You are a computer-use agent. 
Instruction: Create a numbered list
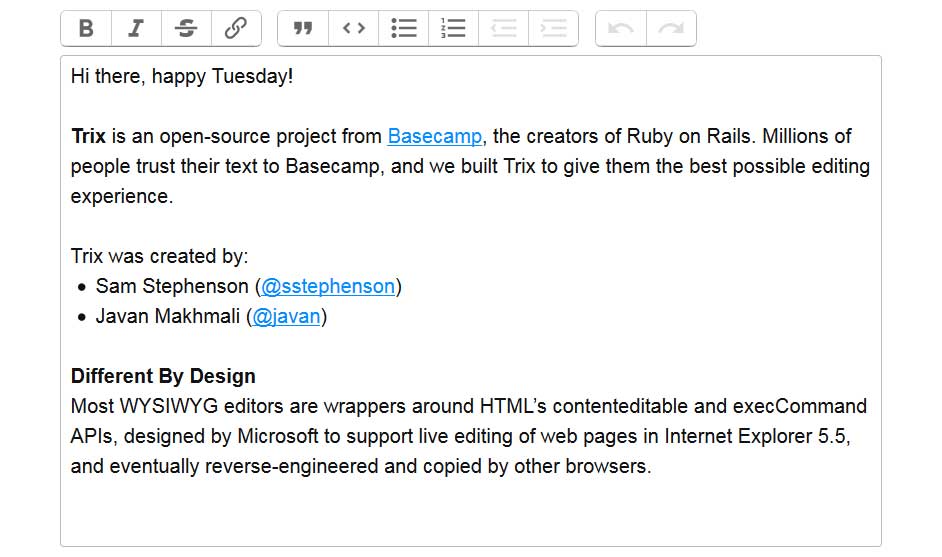[453, 28]
